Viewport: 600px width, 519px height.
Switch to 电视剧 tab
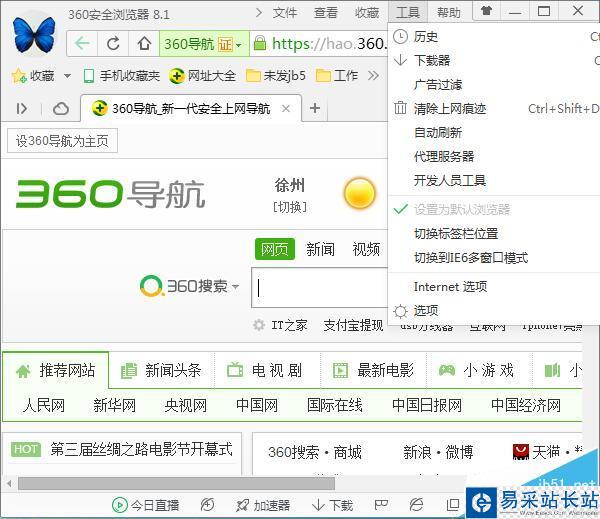(x=266, y=370)
